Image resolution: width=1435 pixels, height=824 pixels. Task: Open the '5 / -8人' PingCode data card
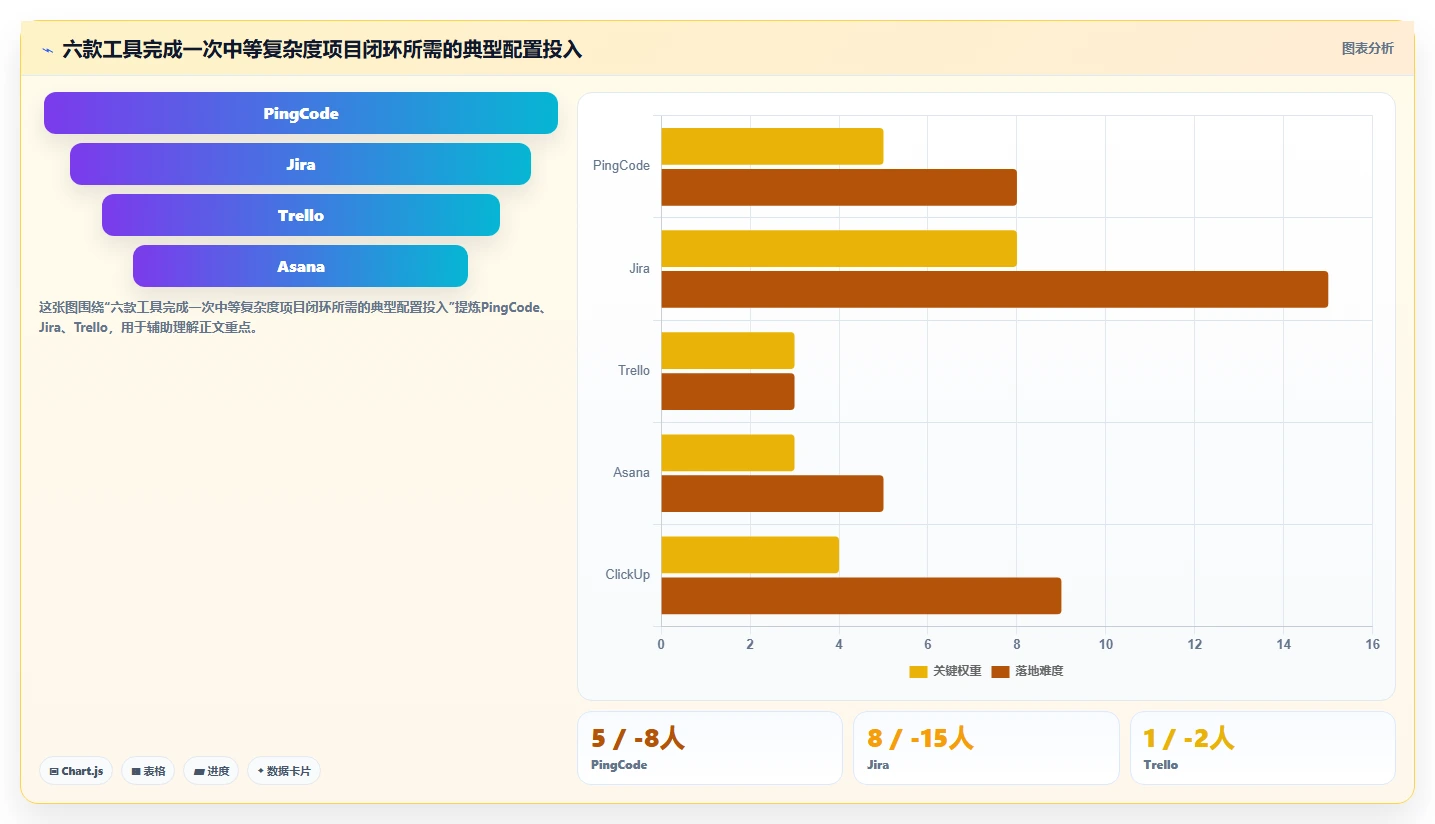pyautogui.click(x=710, y=748)
